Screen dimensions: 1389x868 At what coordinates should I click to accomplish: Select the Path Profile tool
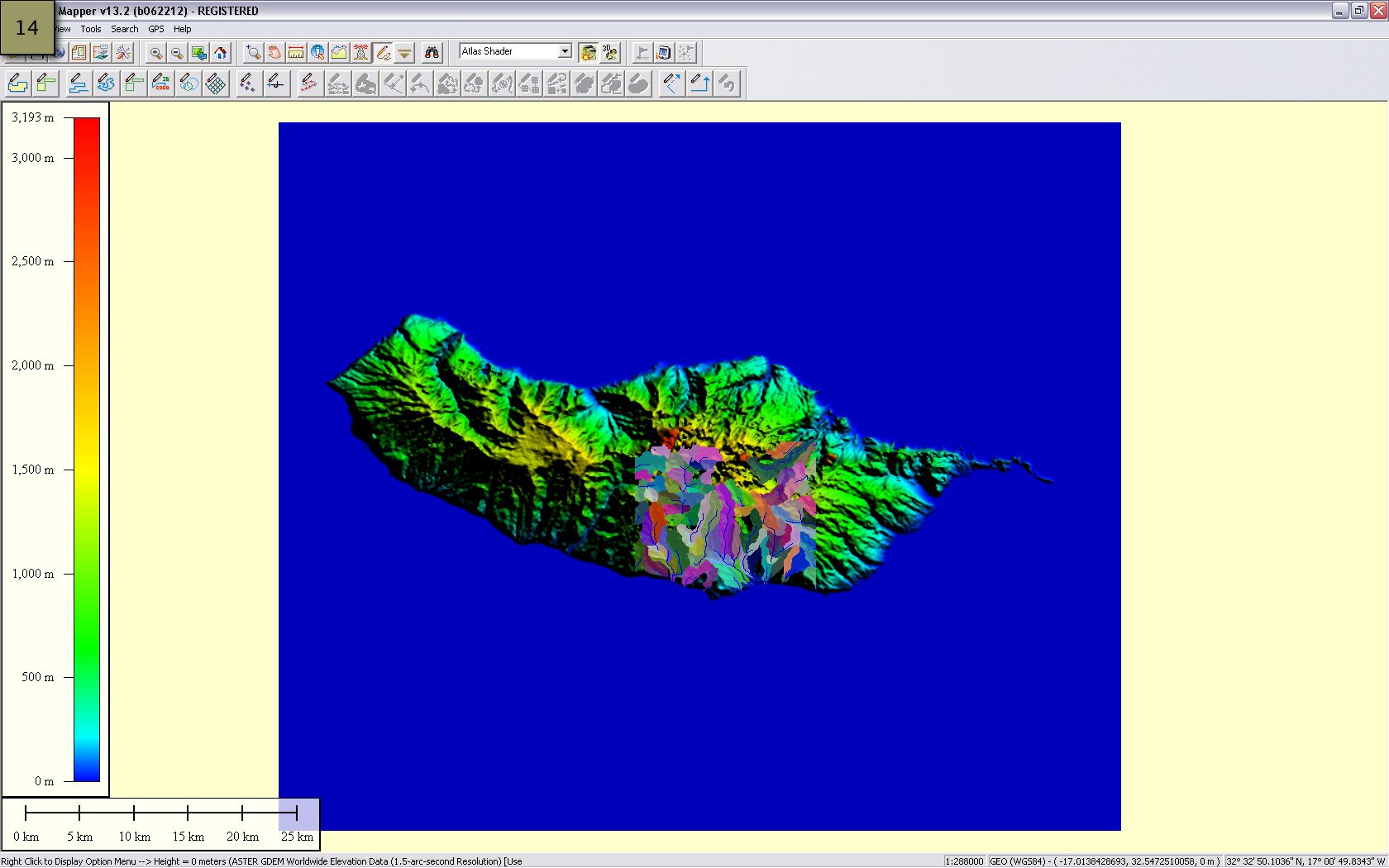point(340,53)
